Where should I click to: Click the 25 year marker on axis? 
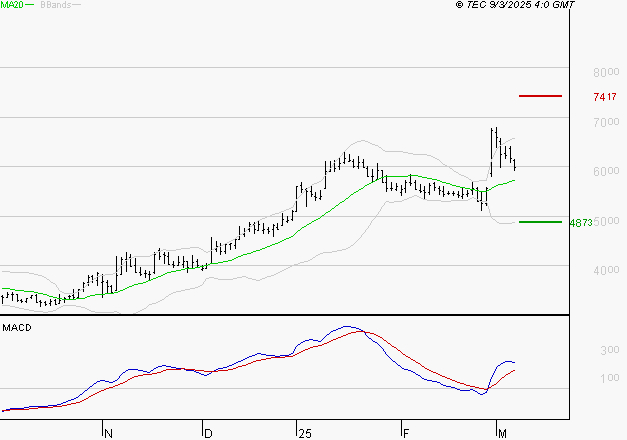305,434
